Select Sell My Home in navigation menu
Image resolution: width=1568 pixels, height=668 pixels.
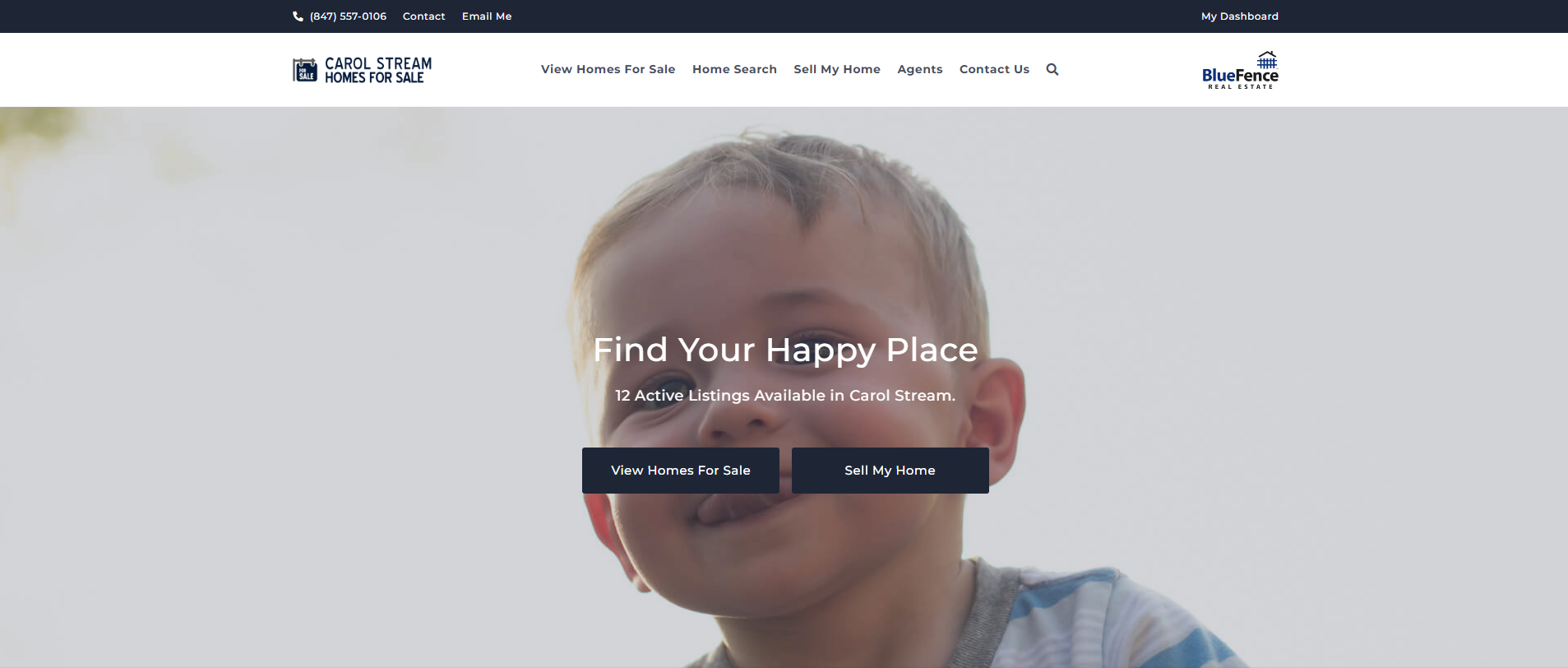(836, 69)
